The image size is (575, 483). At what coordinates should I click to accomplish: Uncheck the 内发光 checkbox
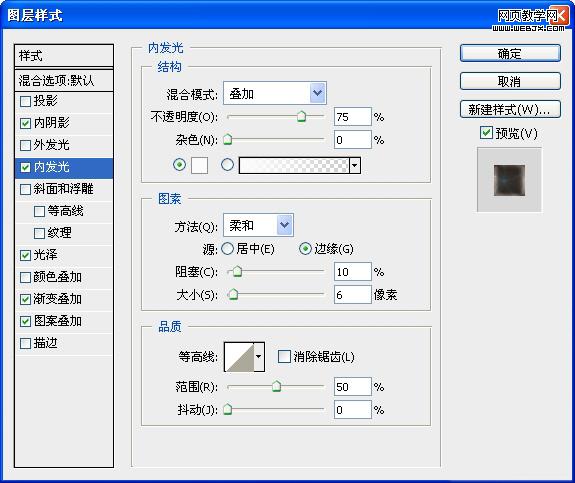coord(25,168)
